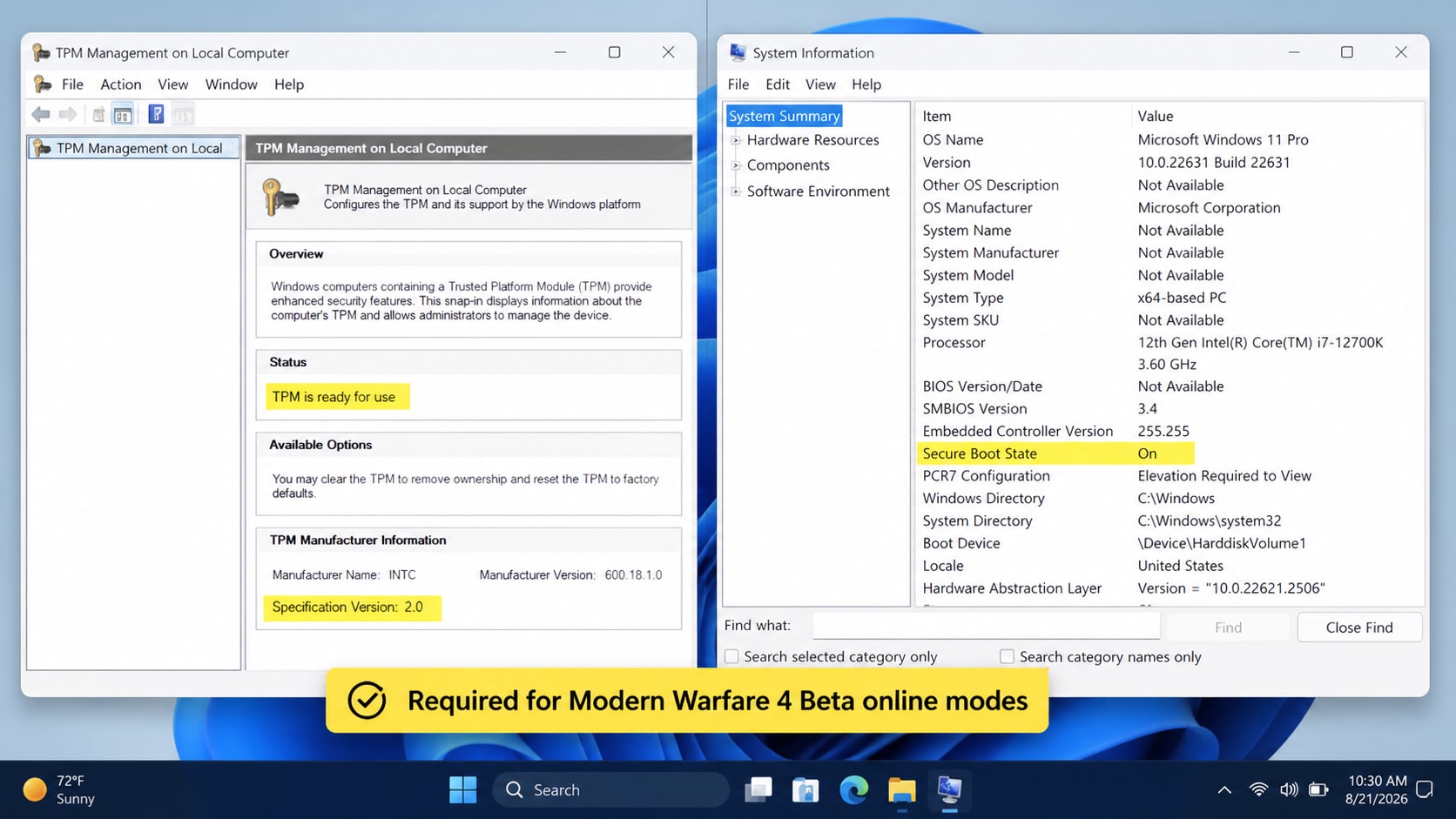The height and width of the screenshot is (819, 1456).
Task: Check Search category names only
Action: tap(1007, 656)
